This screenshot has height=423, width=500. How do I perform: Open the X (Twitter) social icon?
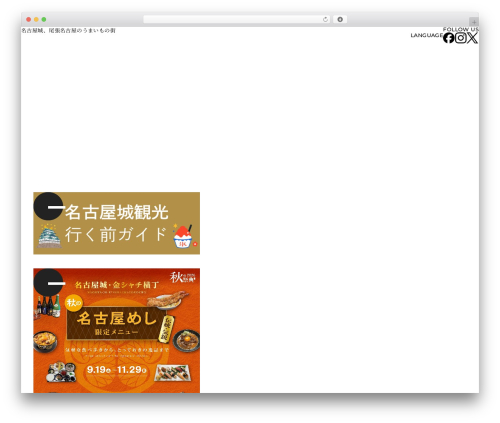point(472,38)
